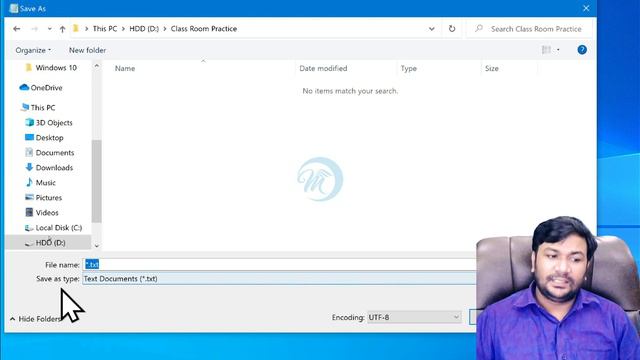Click the navigation pane scroll down arrow
Viewport: 640px width, 360px height.
(96, 246)
